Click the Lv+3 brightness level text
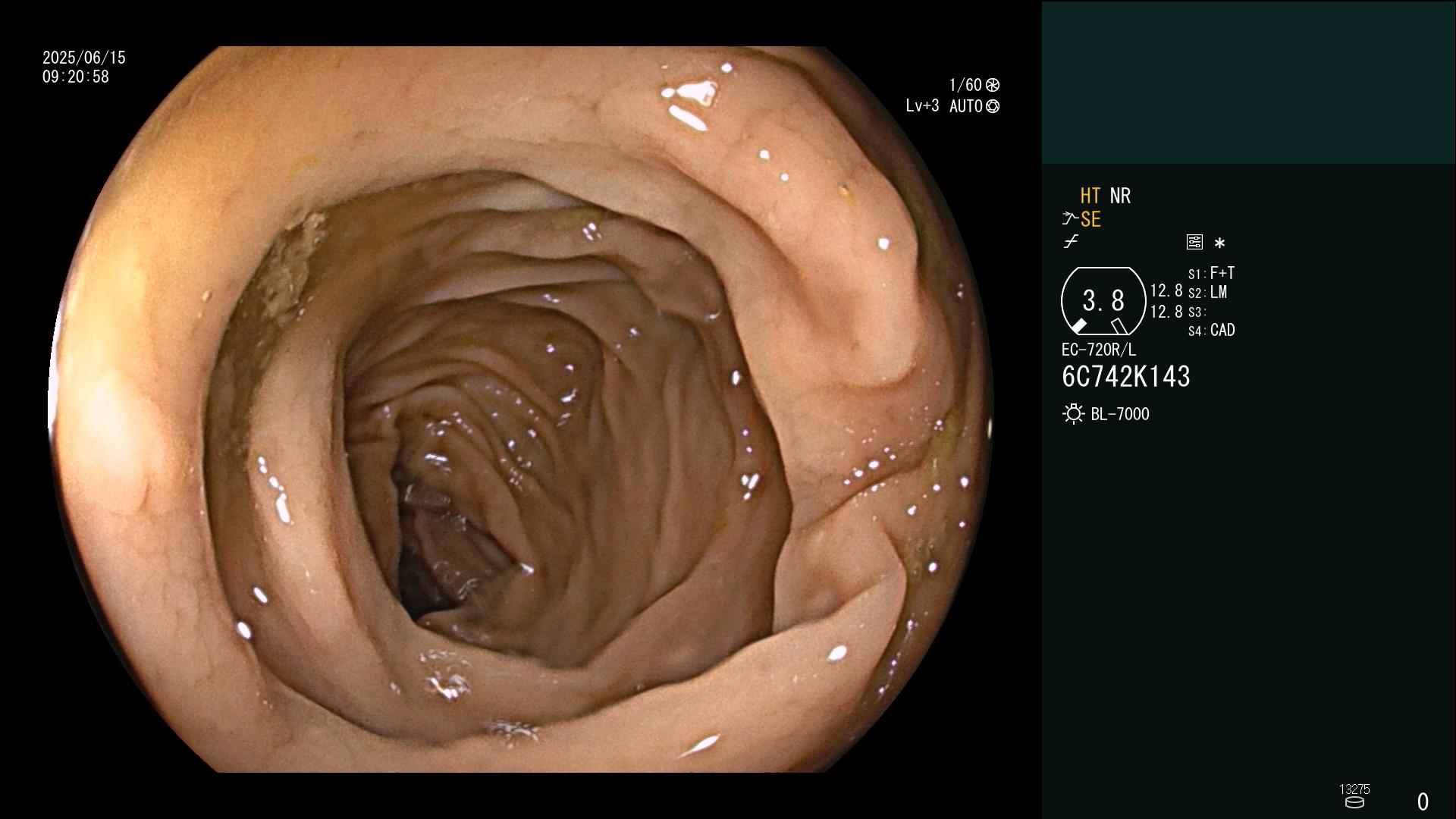Viewport: 1456px width, 819px height. [922, 106]
